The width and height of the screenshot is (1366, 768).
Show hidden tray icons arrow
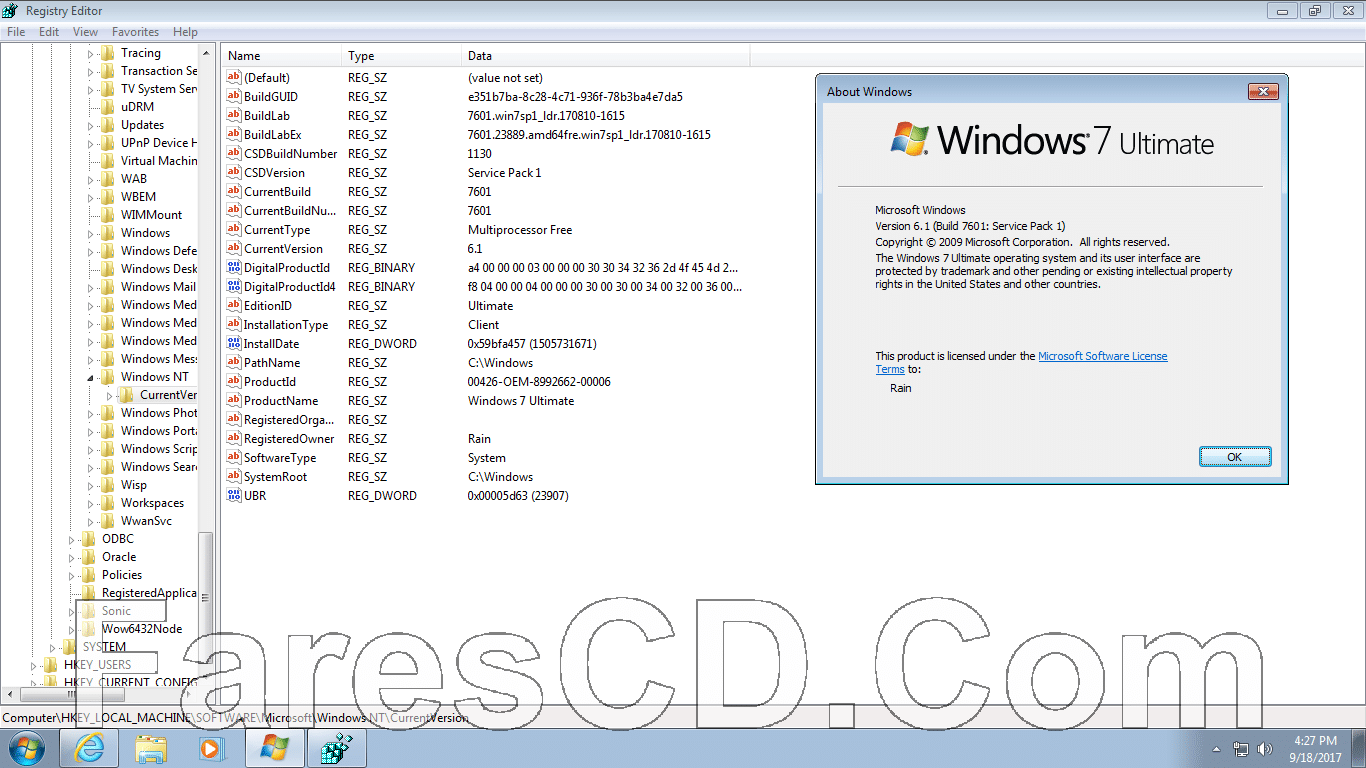click(x=1216, y=749)
